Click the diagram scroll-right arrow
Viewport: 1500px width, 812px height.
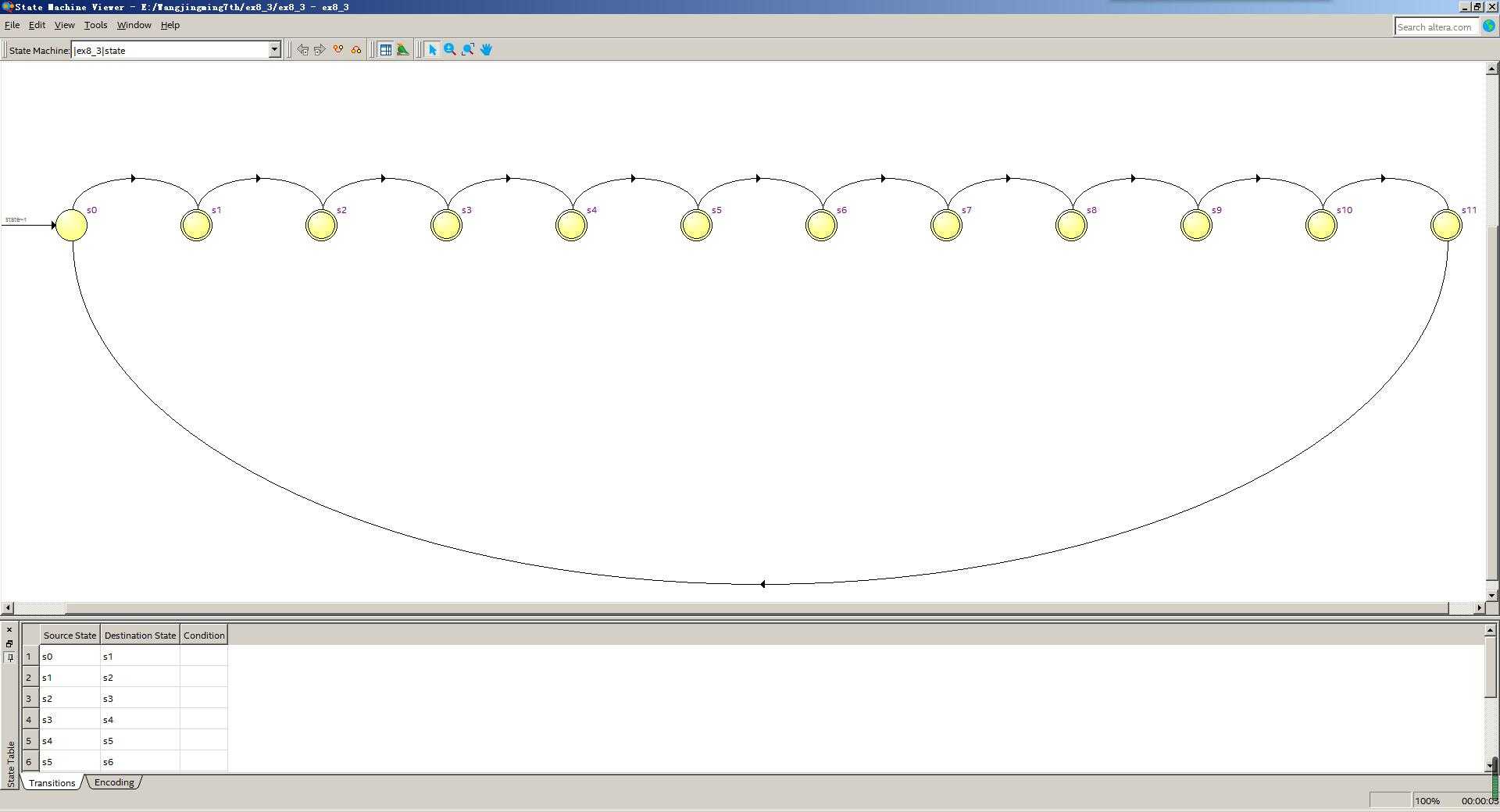1478,607
